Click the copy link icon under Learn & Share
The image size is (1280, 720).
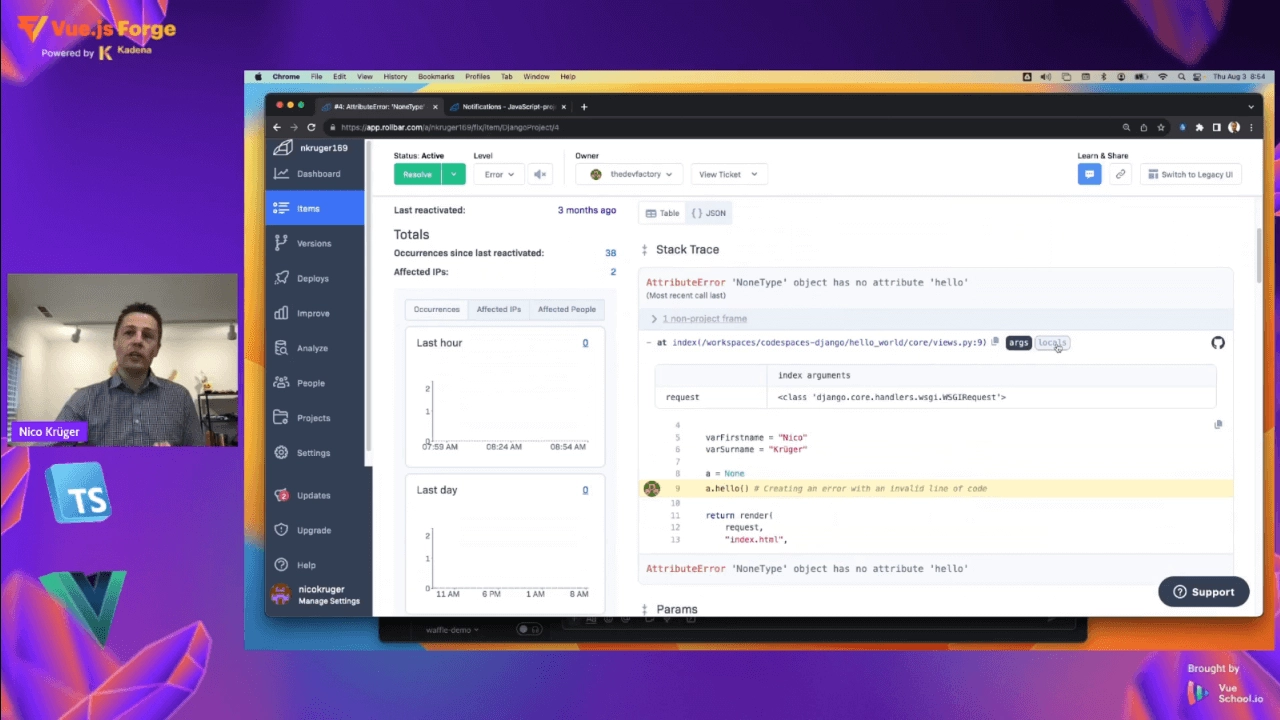point(1120,174)
